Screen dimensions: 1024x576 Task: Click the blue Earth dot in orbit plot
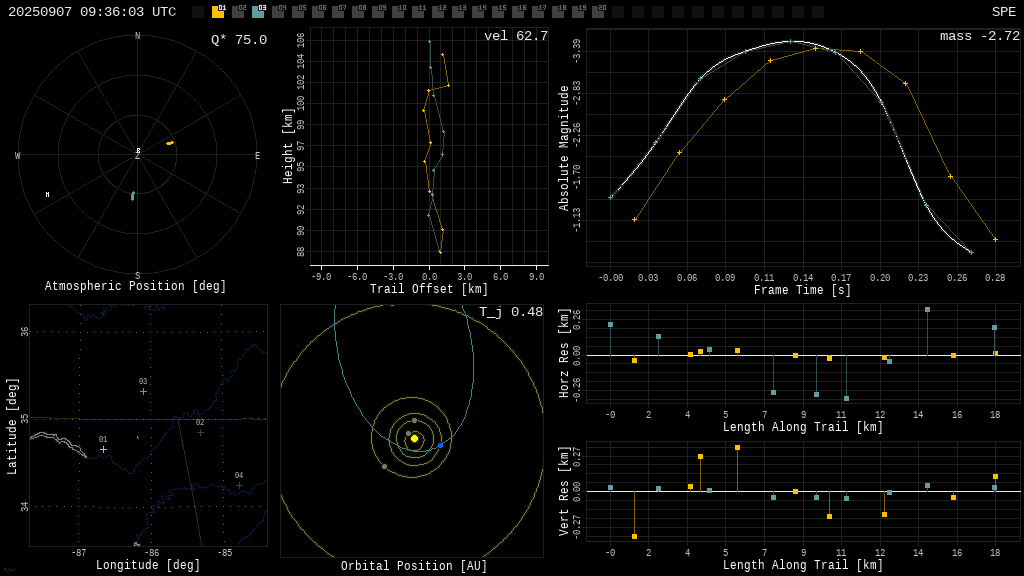click(440, 445)
